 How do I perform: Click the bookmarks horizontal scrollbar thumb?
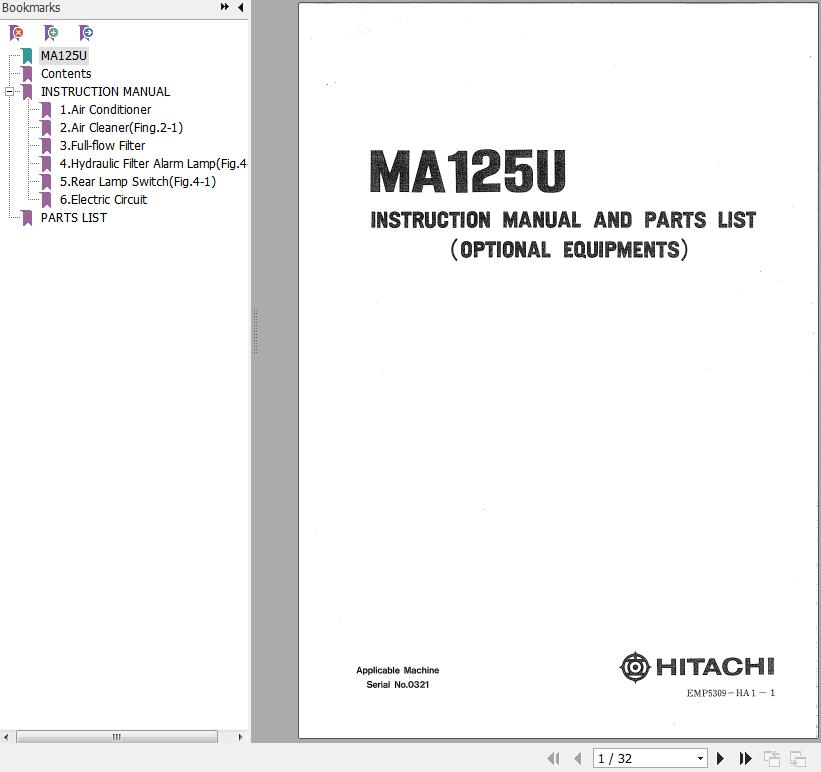117,737
